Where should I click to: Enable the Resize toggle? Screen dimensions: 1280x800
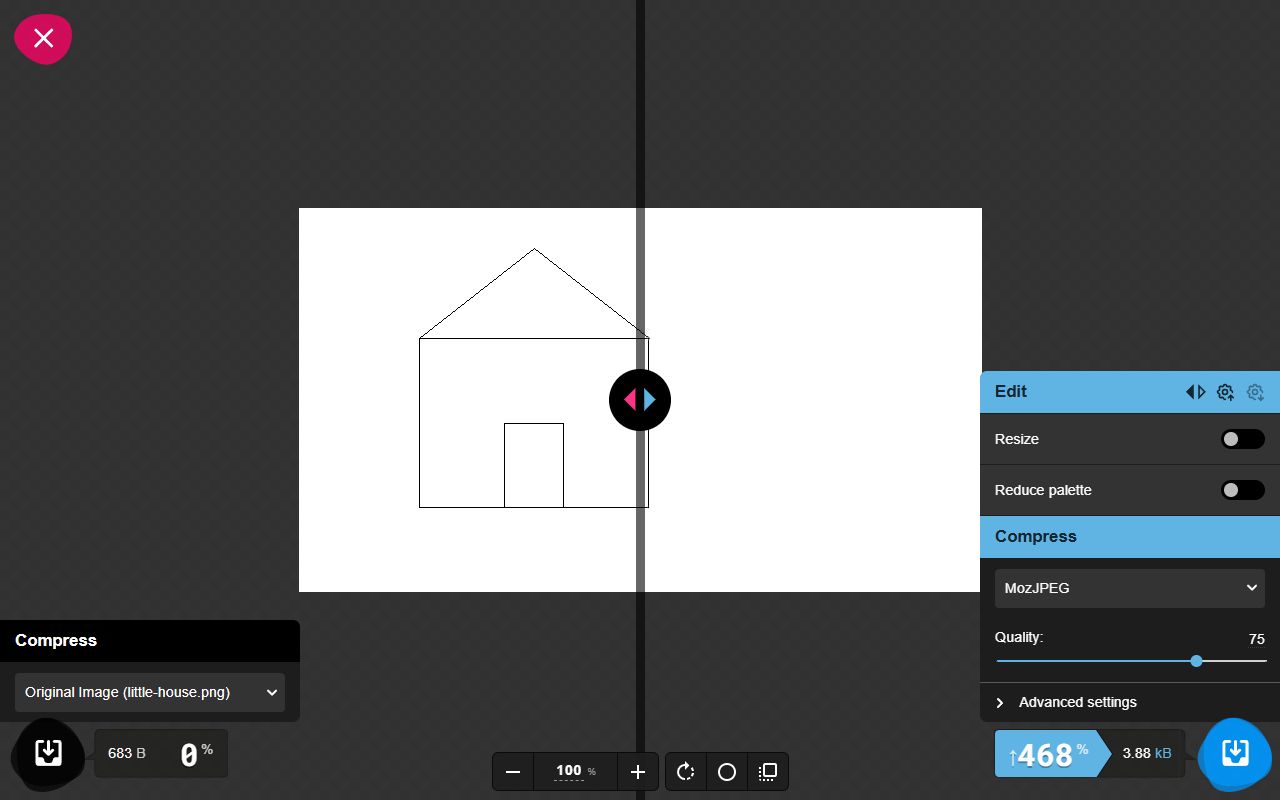(x=1243, y=439)
